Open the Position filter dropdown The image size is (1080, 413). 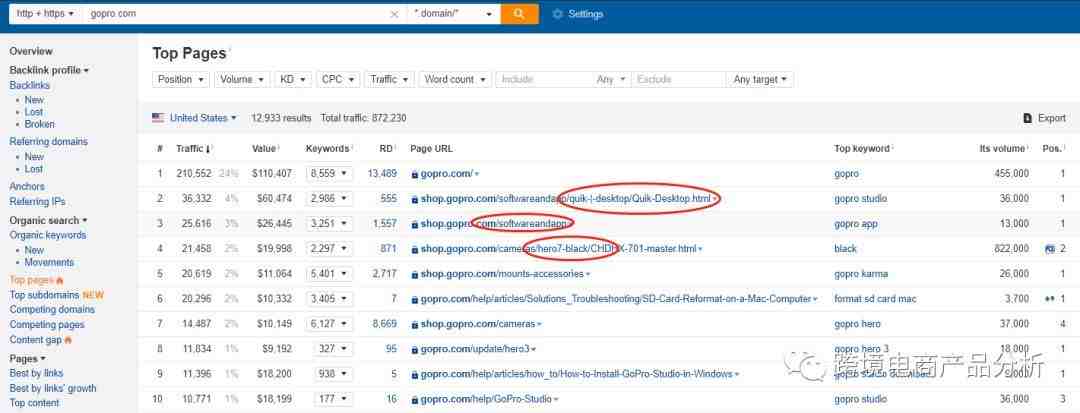(x=180, y=79)
